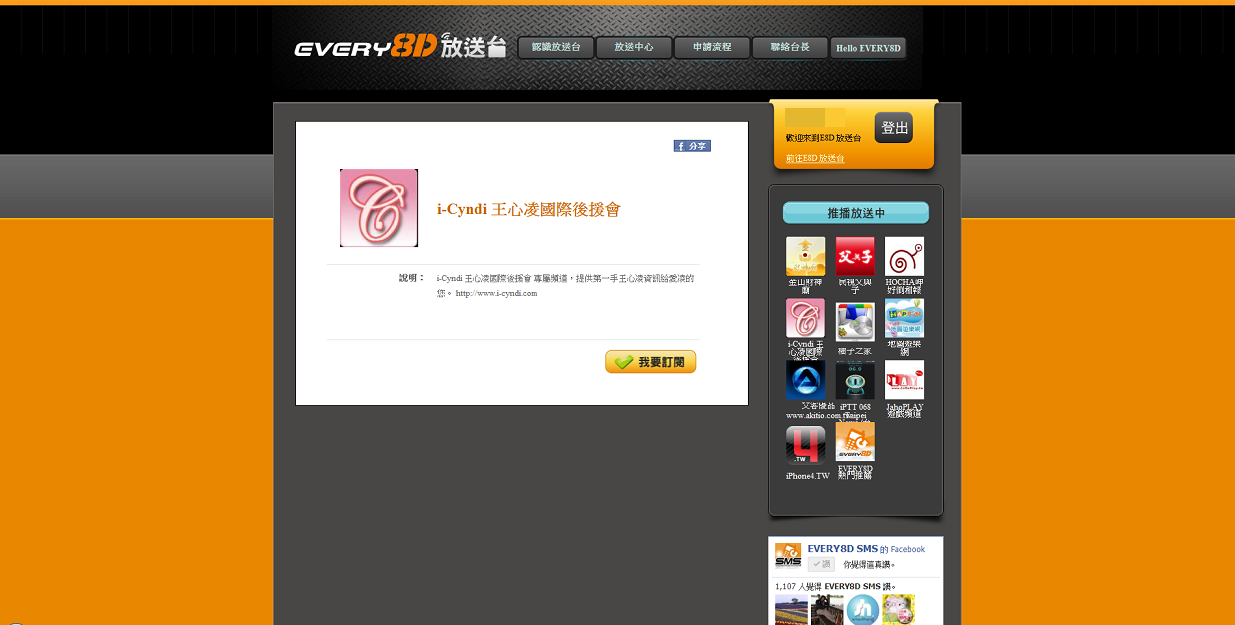
Task: Open the 橘子之家 disc channel icon
Action: pyautogui.click(x=855, y=322)
